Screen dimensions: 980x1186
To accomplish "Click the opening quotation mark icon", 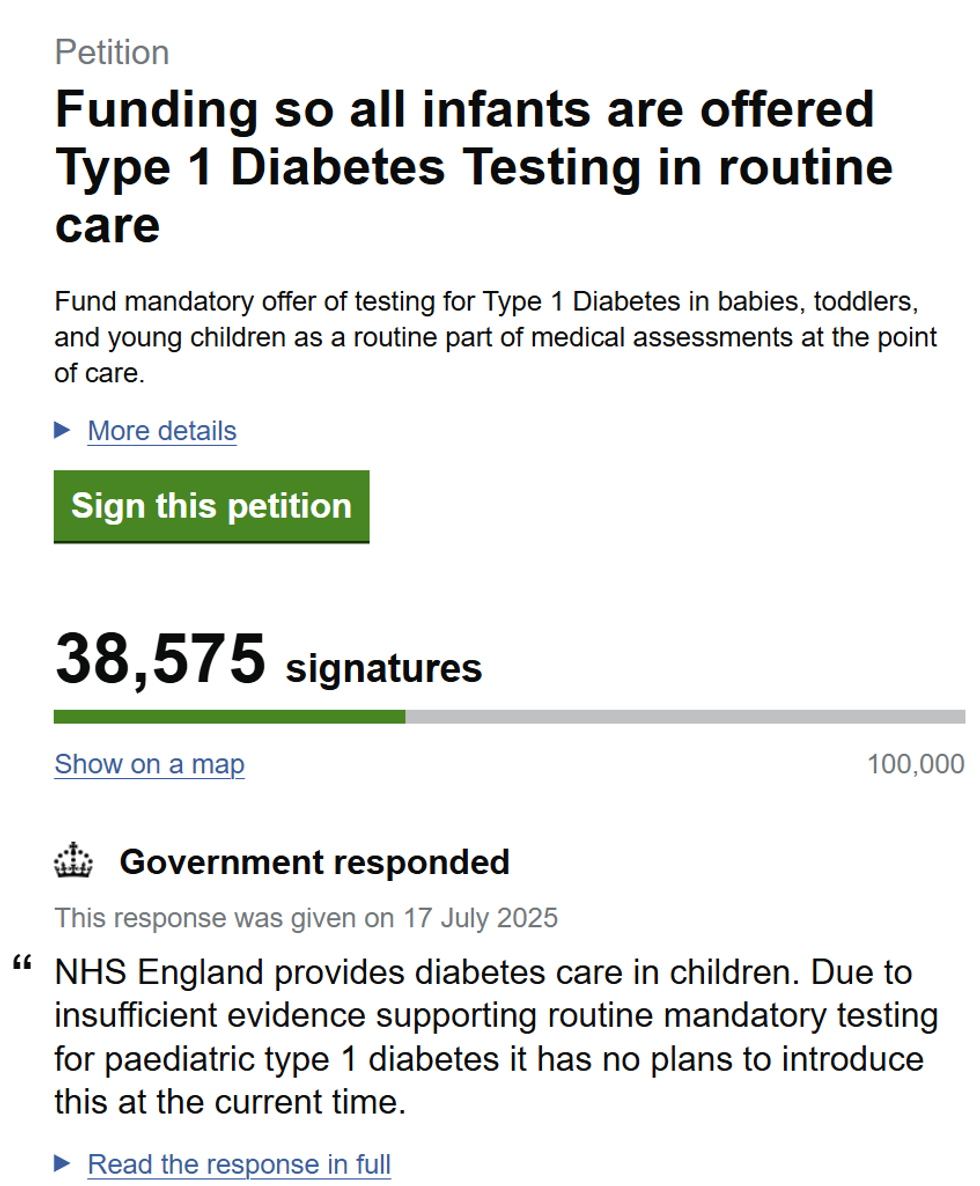I will click(x=21, y=967).
